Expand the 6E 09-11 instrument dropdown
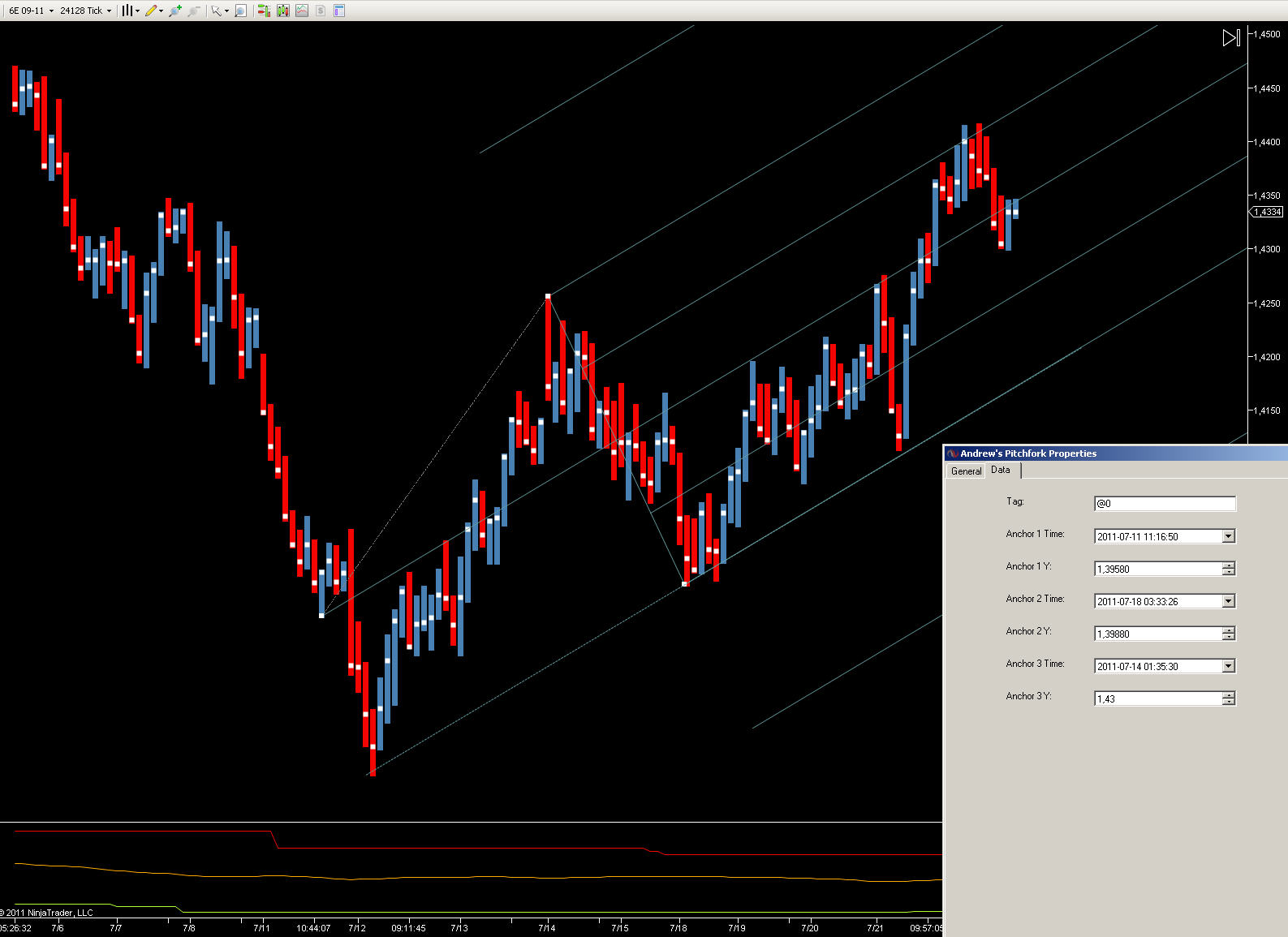Image resolution: width=1288 pixels, height=937 pixels. coord(31,11)
